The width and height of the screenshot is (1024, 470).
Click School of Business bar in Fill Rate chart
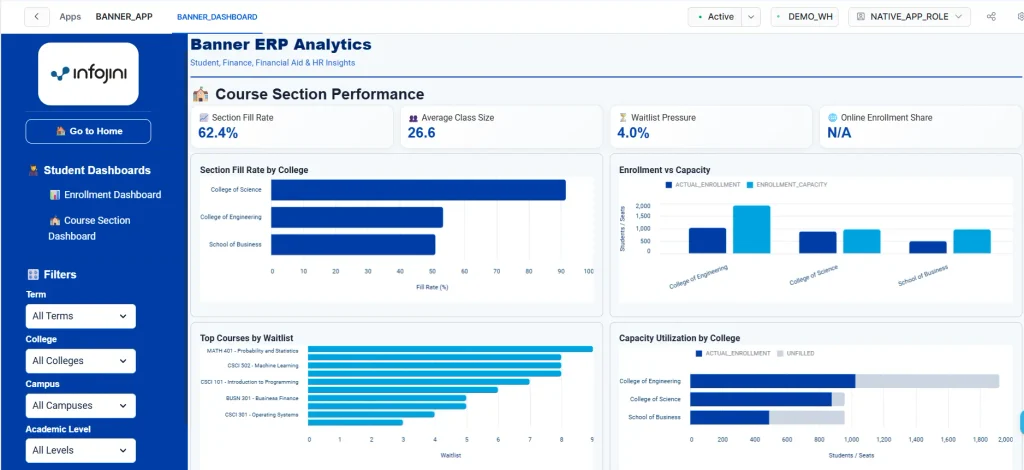tap(353, 245)
